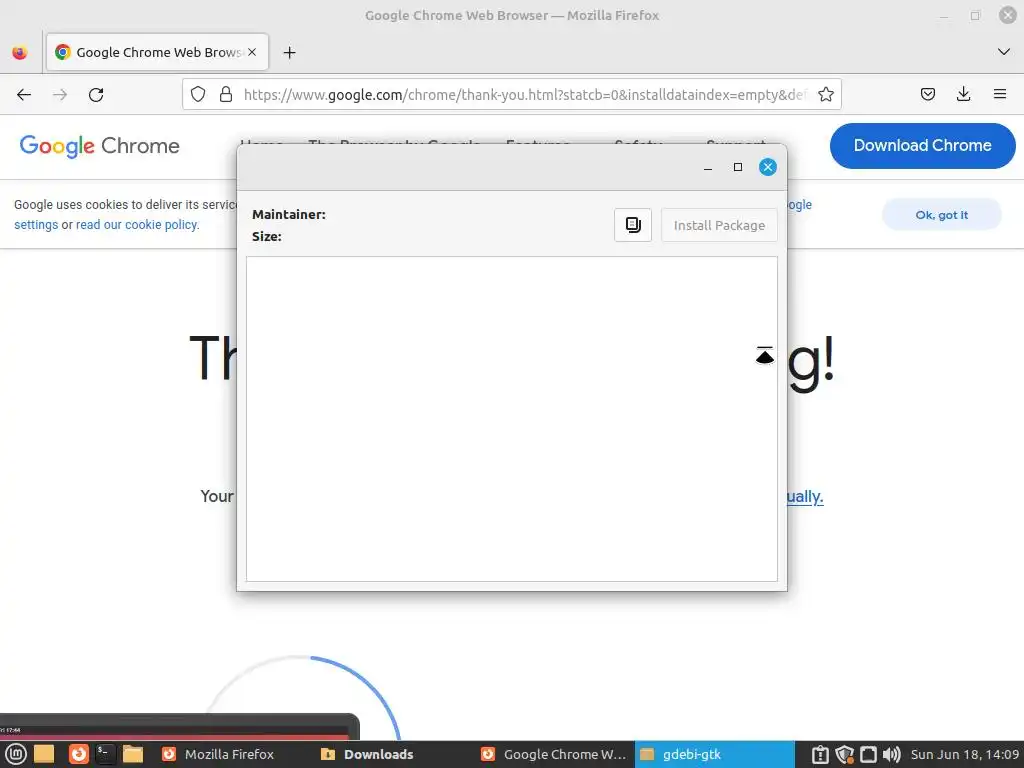
Task: Open the Firefox hamburger menu
Action: click(x=999, y=95)
